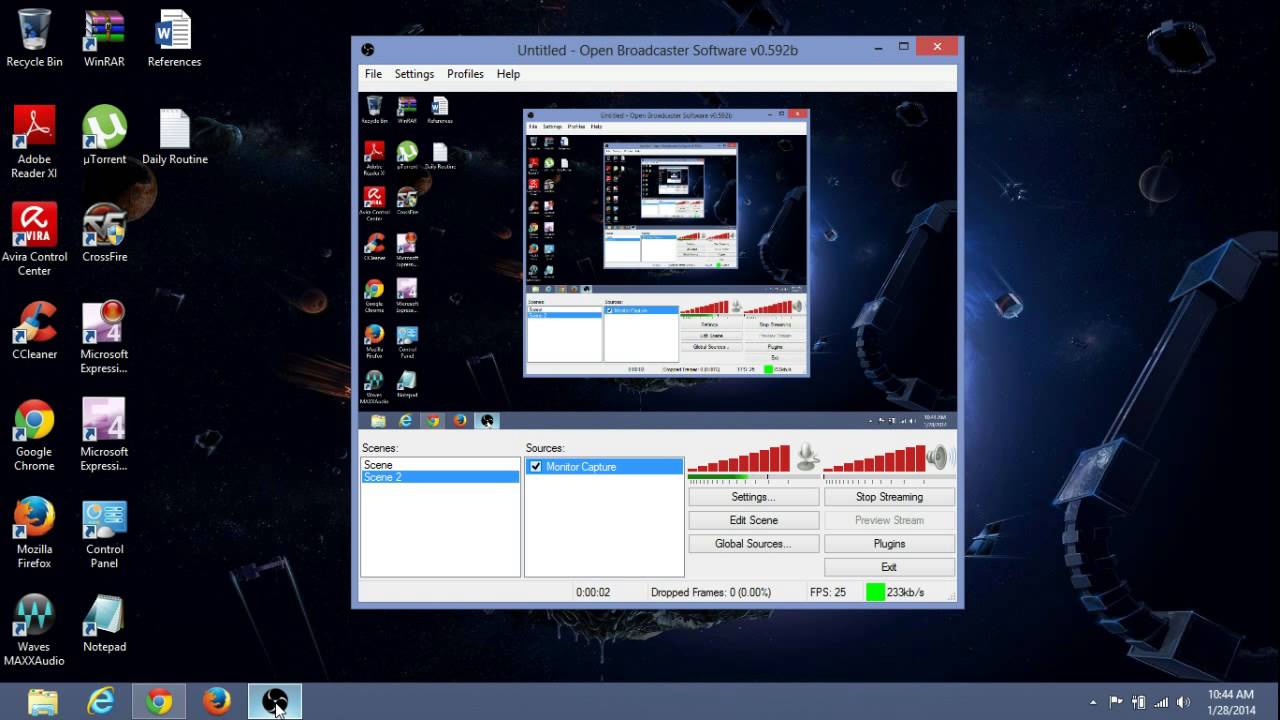This screenshot has width=1280, height=720.
Task: Click the '0:00:02' stream timer
Action: click(x=593, y=592)
